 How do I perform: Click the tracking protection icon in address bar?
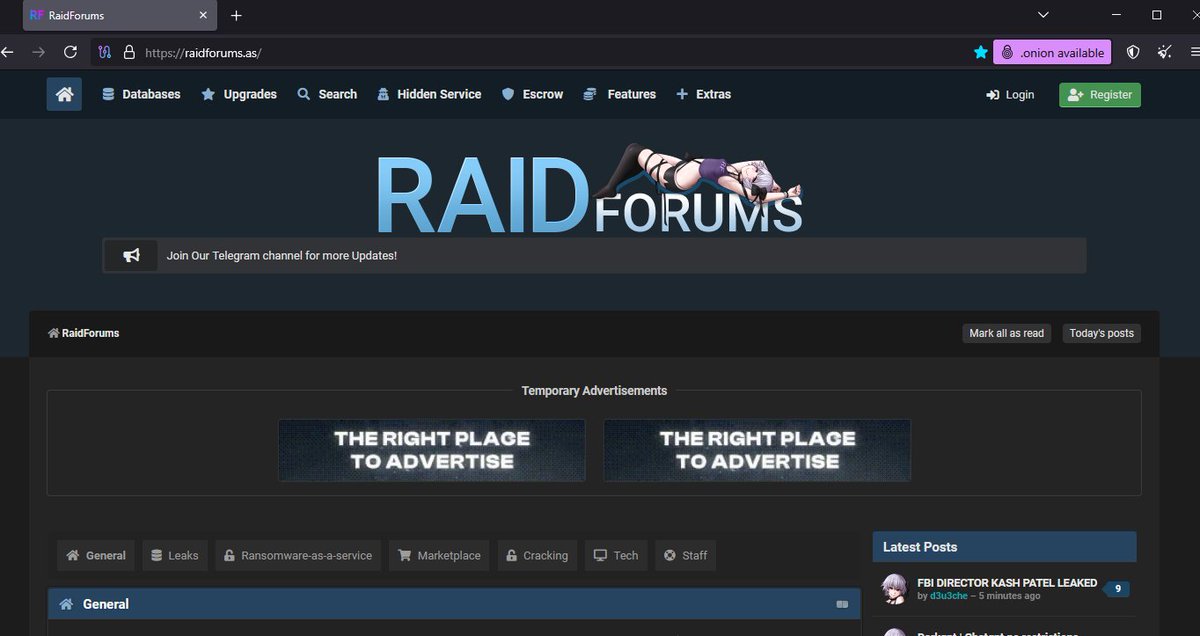105,52
